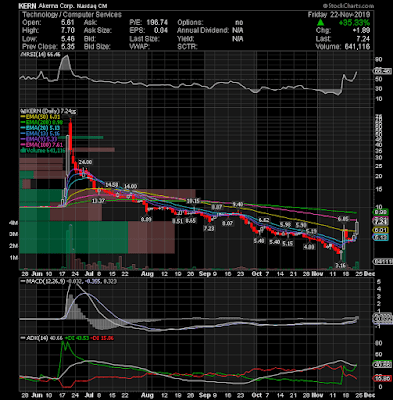
Task: Select the Chg value +1.89
Action: [361, 31]
